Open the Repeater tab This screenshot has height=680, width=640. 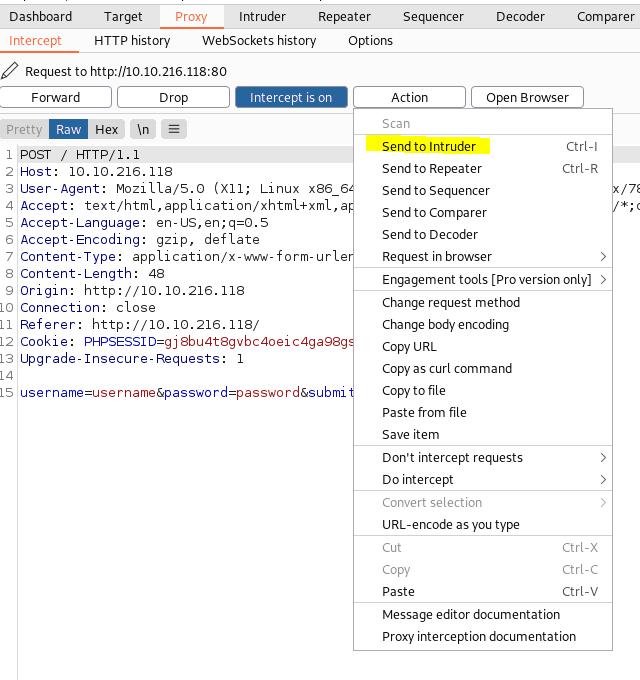[344, 16]
